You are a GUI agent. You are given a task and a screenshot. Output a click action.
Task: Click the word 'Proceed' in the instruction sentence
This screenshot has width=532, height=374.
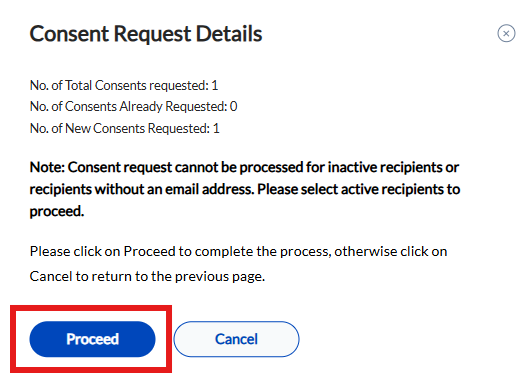click(149, 251)
